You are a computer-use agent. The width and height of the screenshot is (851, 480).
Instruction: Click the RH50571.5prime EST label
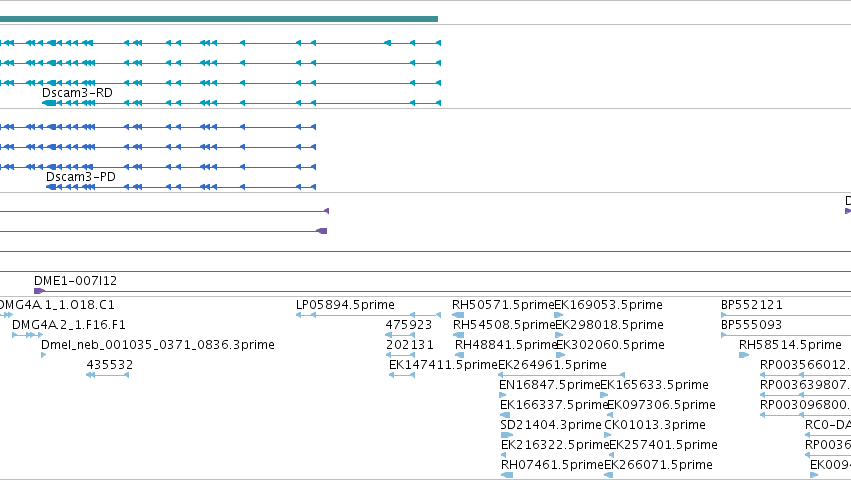coord(503,305)
